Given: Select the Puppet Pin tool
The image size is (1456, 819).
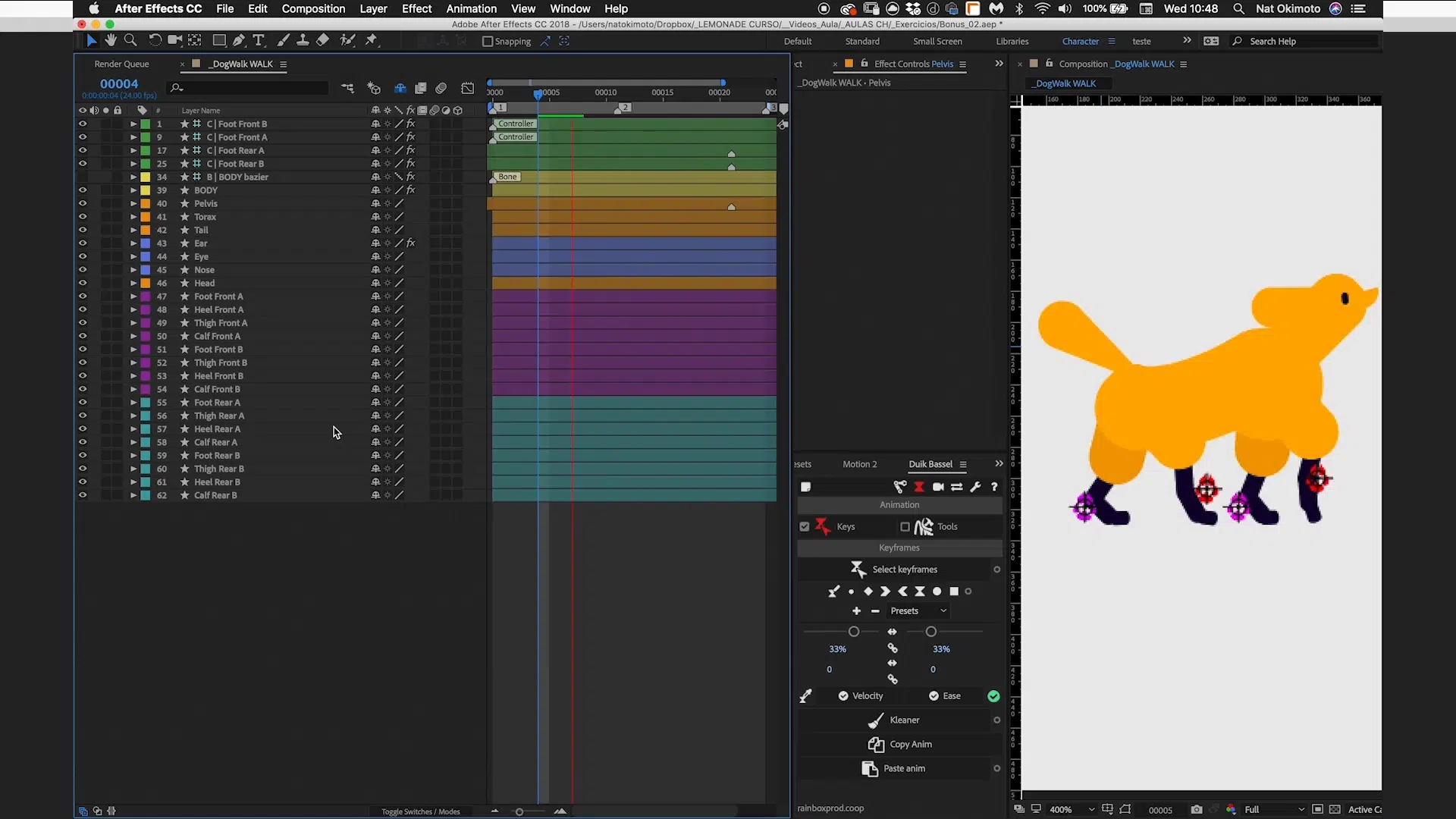Looking at the screenshot, I should (x=372, y=40).
